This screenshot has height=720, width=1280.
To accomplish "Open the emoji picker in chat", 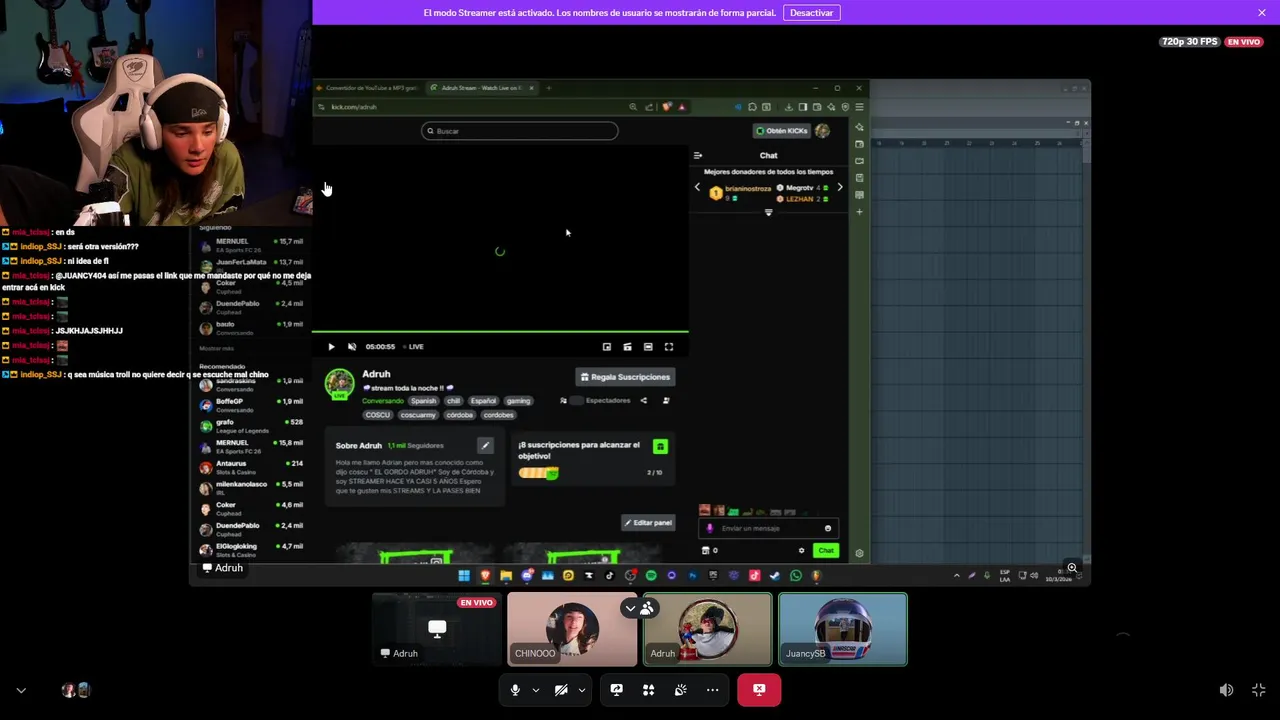I will coord(827,528).
